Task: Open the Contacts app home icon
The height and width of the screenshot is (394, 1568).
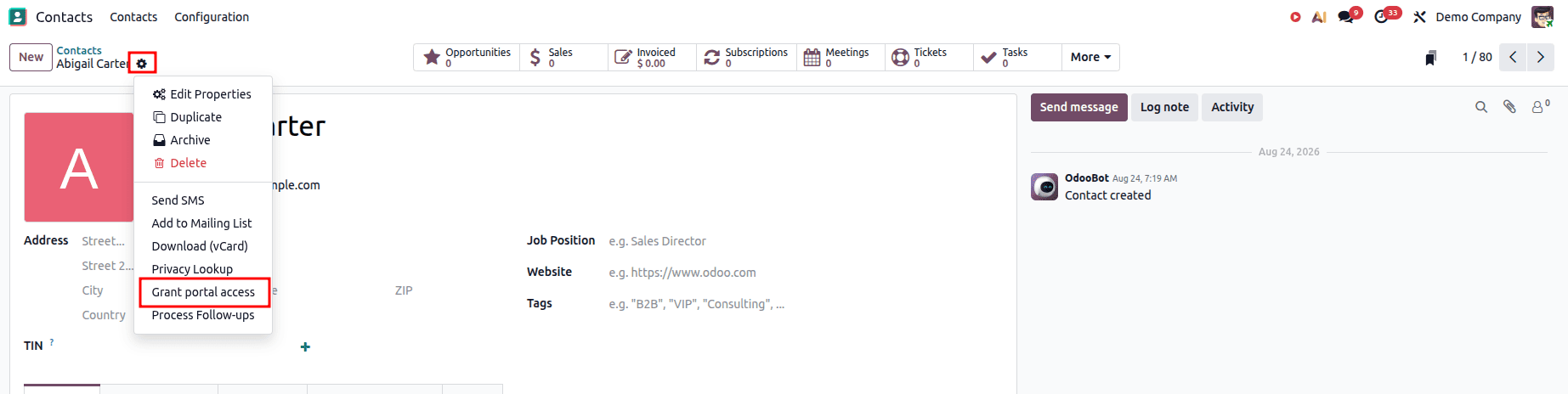Action: tap(18, 17)
